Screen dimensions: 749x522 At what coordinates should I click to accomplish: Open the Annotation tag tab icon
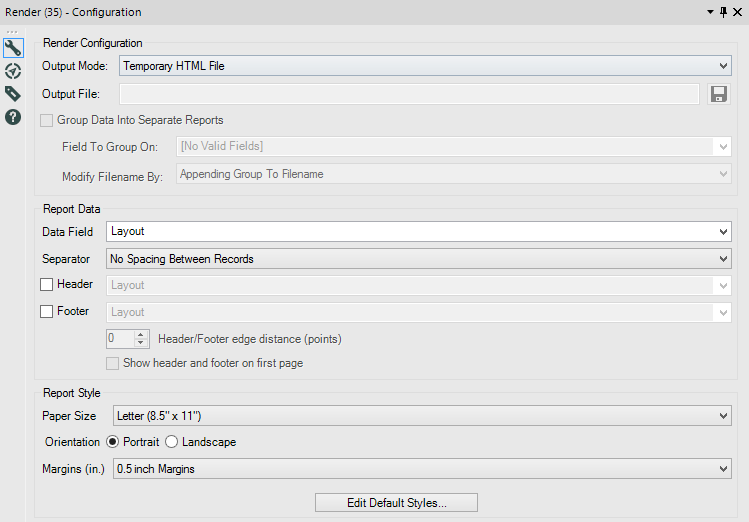[x=13, y=94]
